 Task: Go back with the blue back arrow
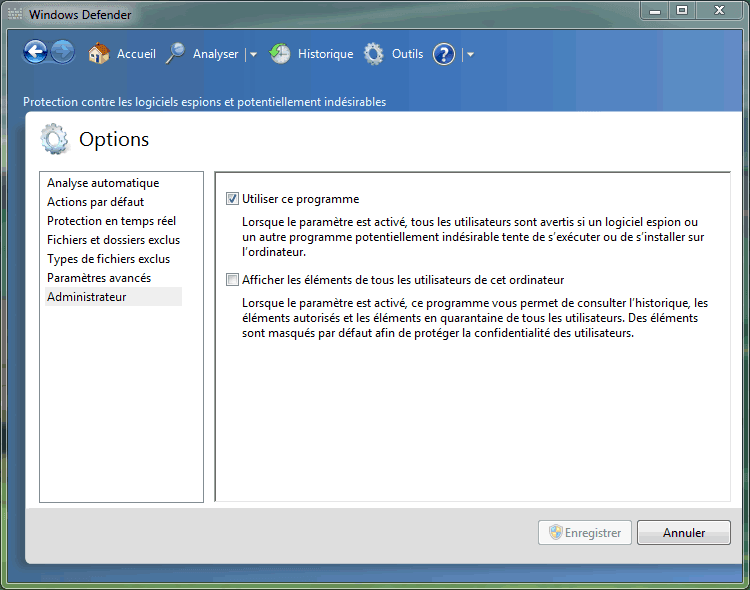tap(35, 52)
